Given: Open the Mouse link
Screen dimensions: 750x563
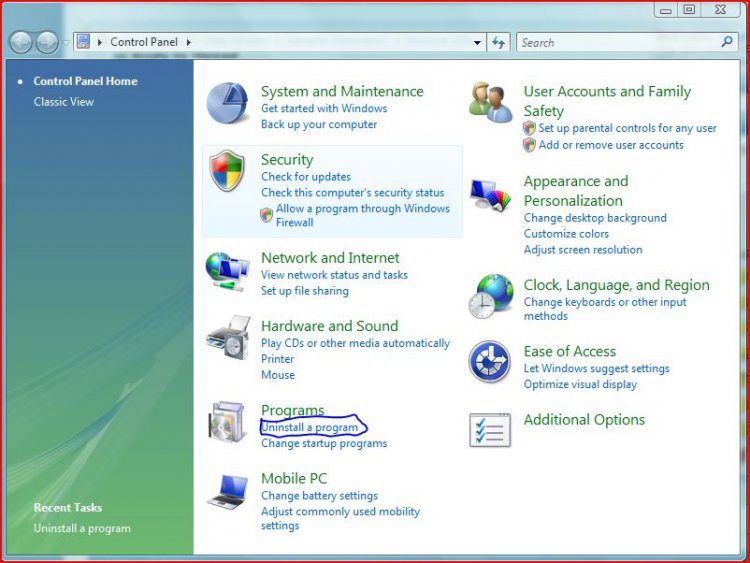Looking at the screenshot, I should 278,375.
